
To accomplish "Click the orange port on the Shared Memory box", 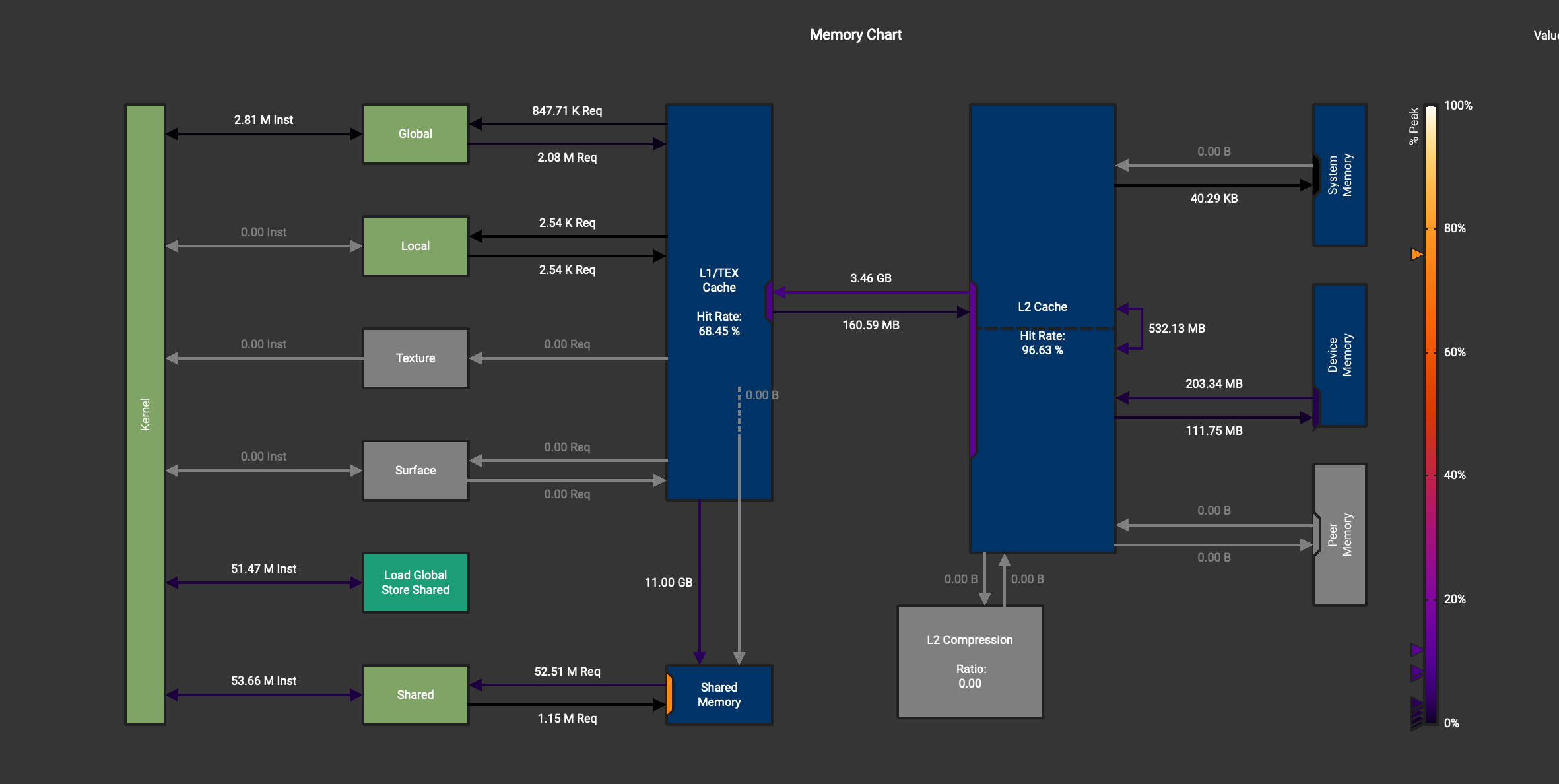I will point(669,695).
